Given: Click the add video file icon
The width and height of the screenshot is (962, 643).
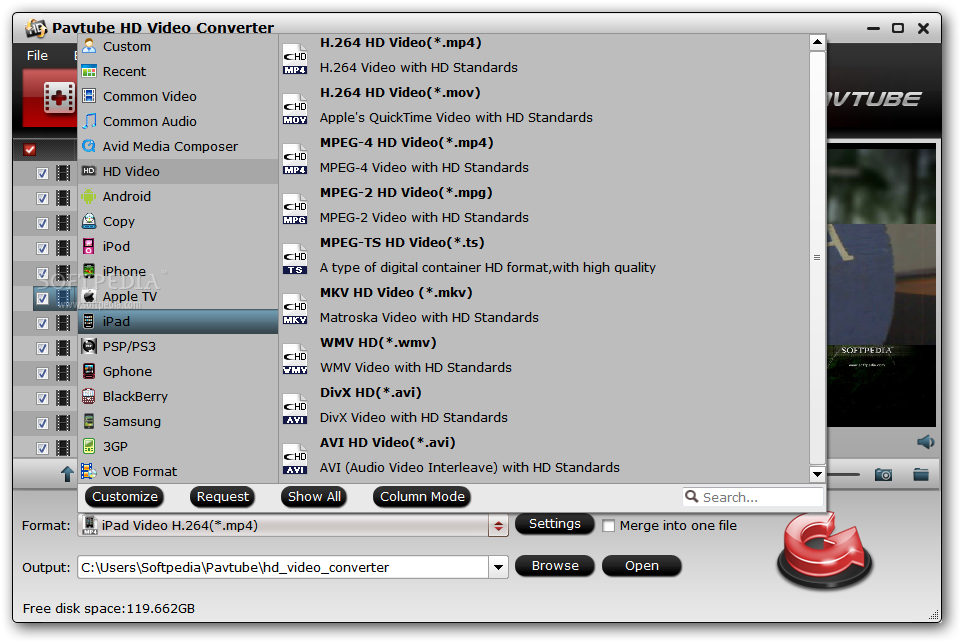Looking at the screenshot, I should coord(59,98).
